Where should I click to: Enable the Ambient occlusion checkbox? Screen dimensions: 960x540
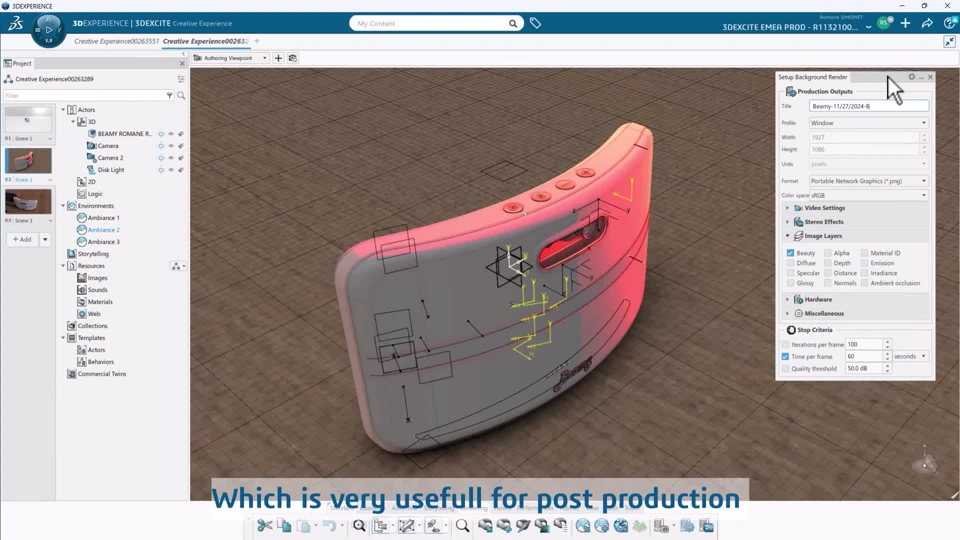(x=864, y=283)
